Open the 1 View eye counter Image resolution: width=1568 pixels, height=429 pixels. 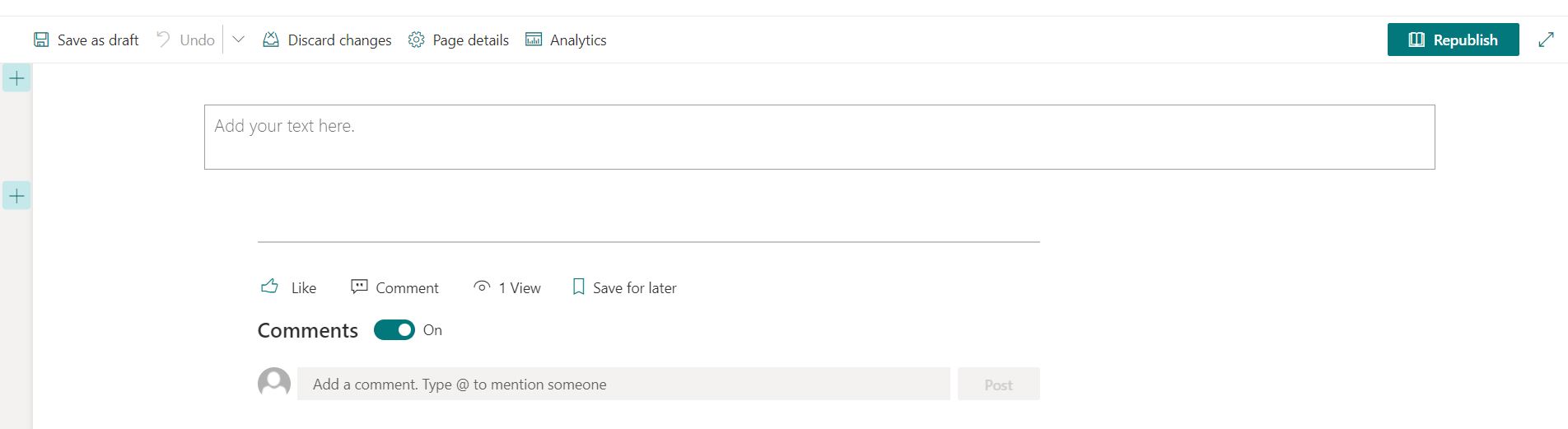[x=507, y=287]
